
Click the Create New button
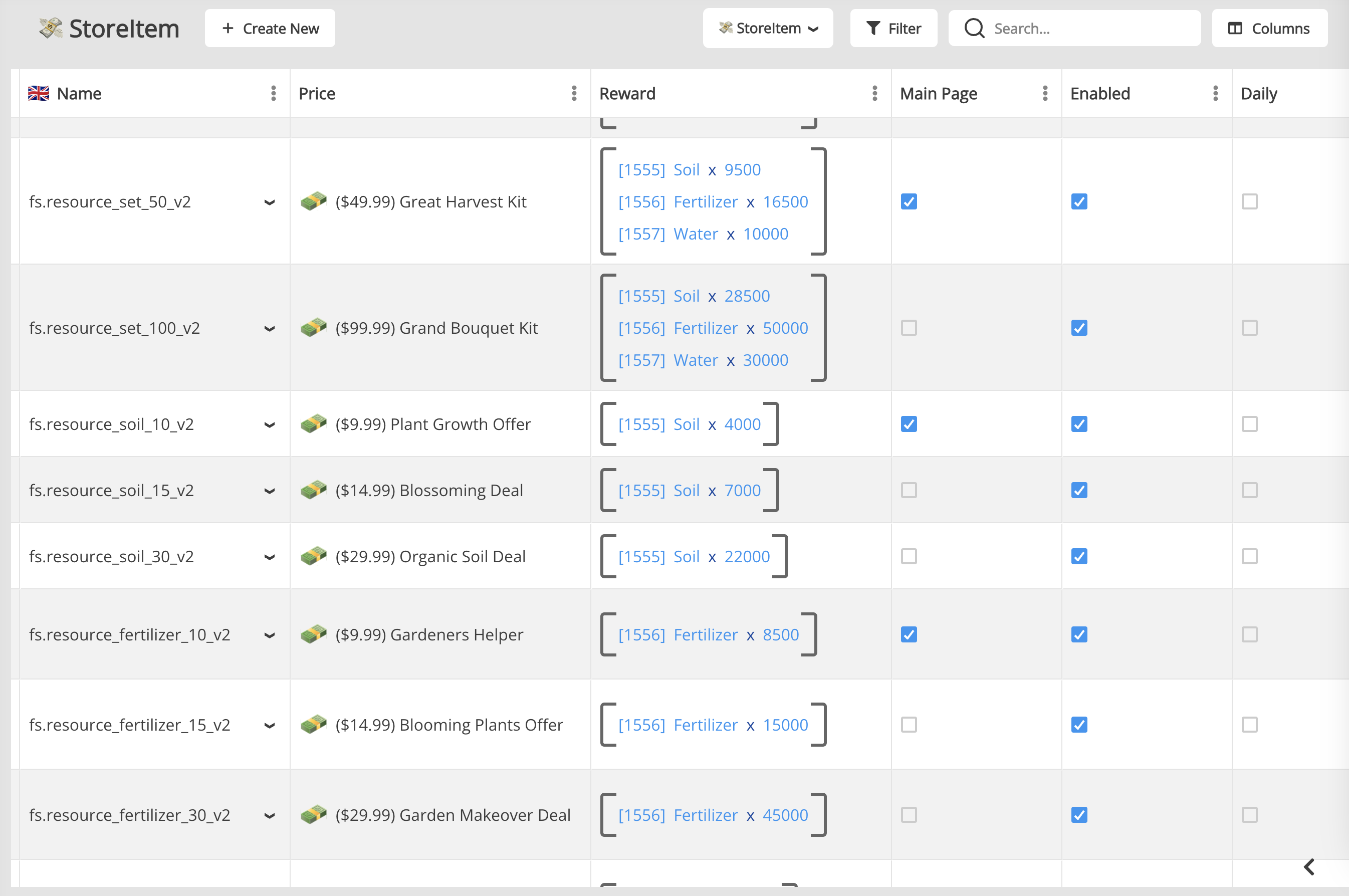point(270,28)
